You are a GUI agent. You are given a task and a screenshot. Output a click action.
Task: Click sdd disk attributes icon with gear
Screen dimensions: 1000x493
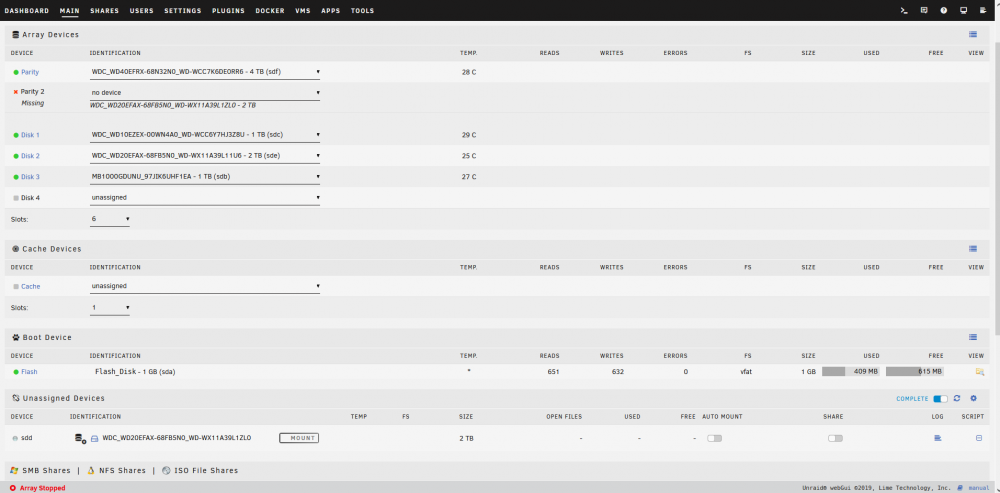[x=80, y=439]
